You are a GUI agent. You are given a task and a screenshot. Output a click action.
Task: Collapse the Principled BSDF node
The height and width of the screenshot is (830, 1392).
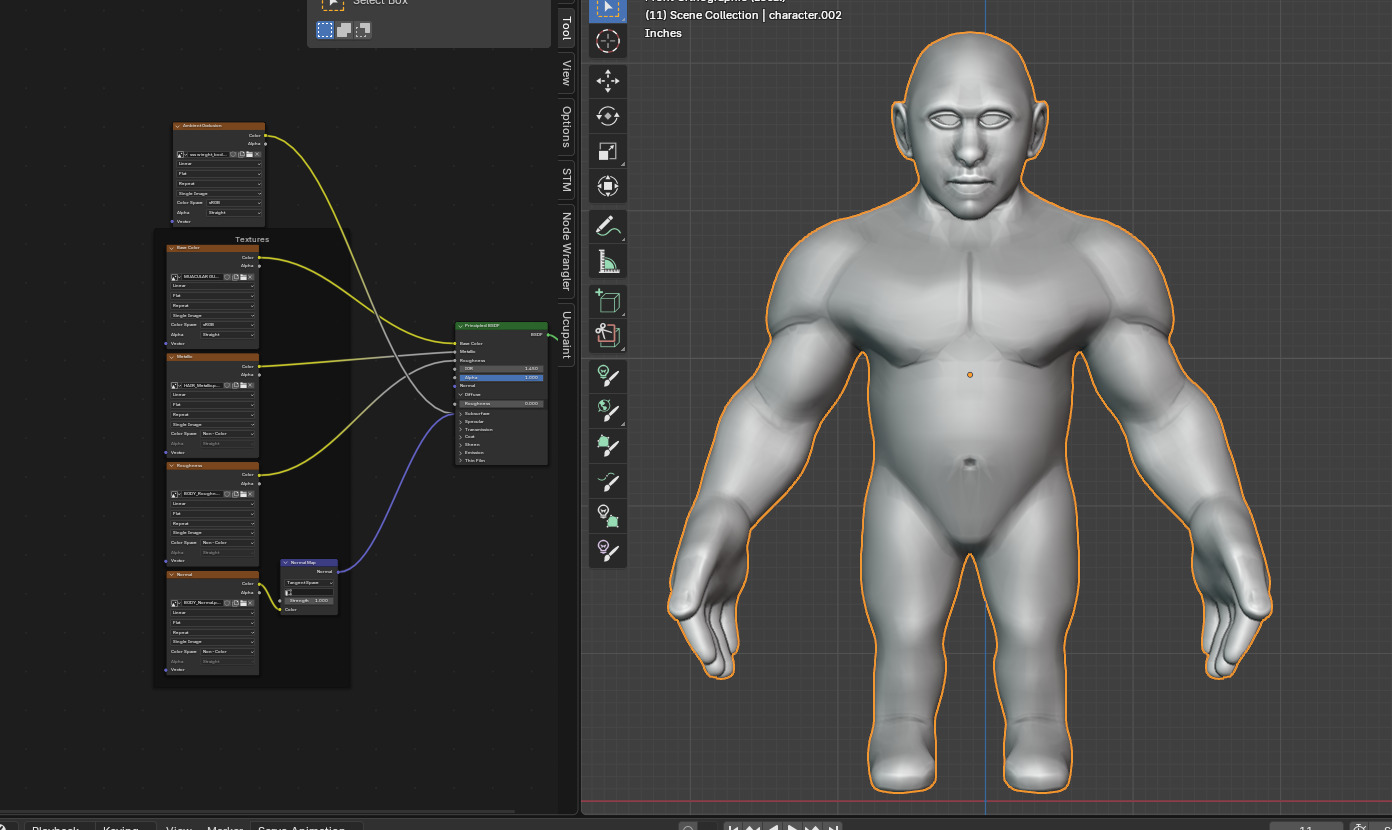[460, 326]
